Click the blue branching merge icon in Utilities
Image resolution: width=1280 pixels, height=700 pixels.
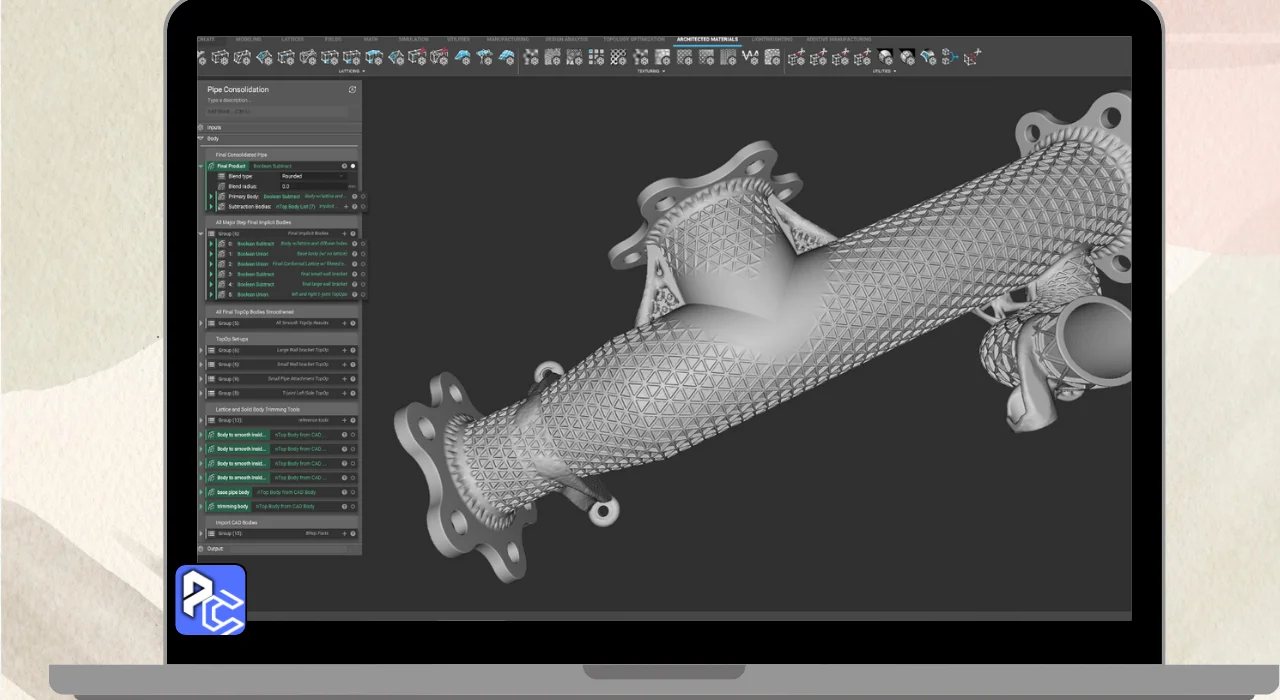(x=949, y=58)
